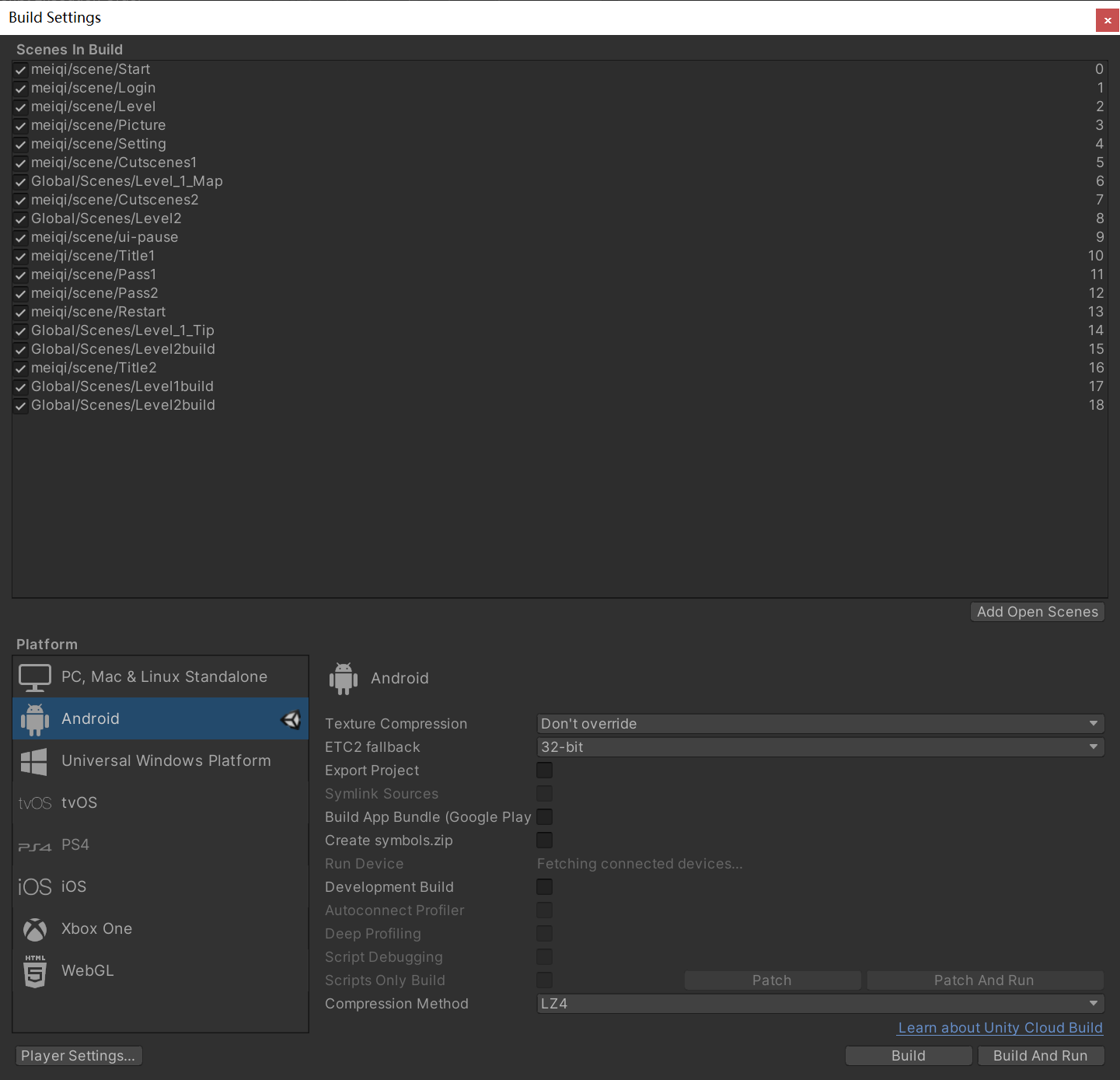Tick the Export Project checkbox
This screenshot has height=1080, width=1120.
[x=545, y=771]
